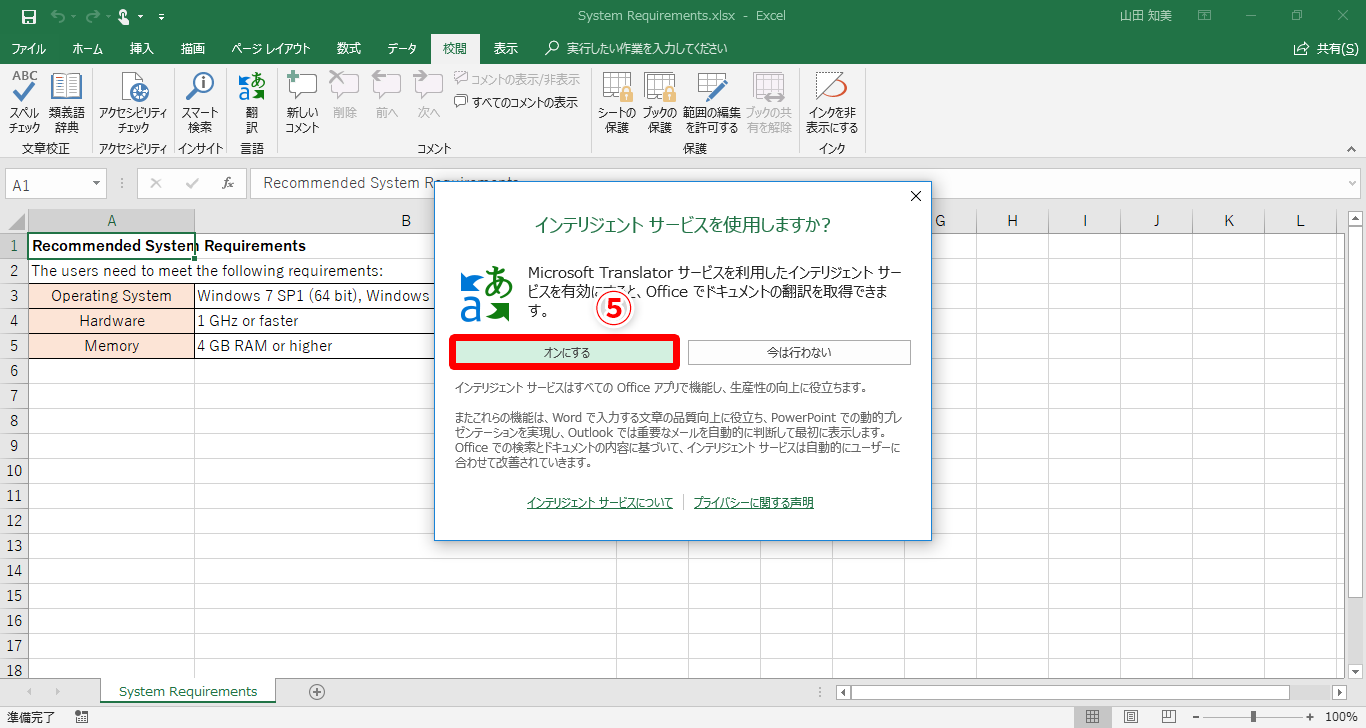This screenshot has width=1366, height=728.
Task: Open スマート検索 smart lookup
Action: click(x=200, y=102)
